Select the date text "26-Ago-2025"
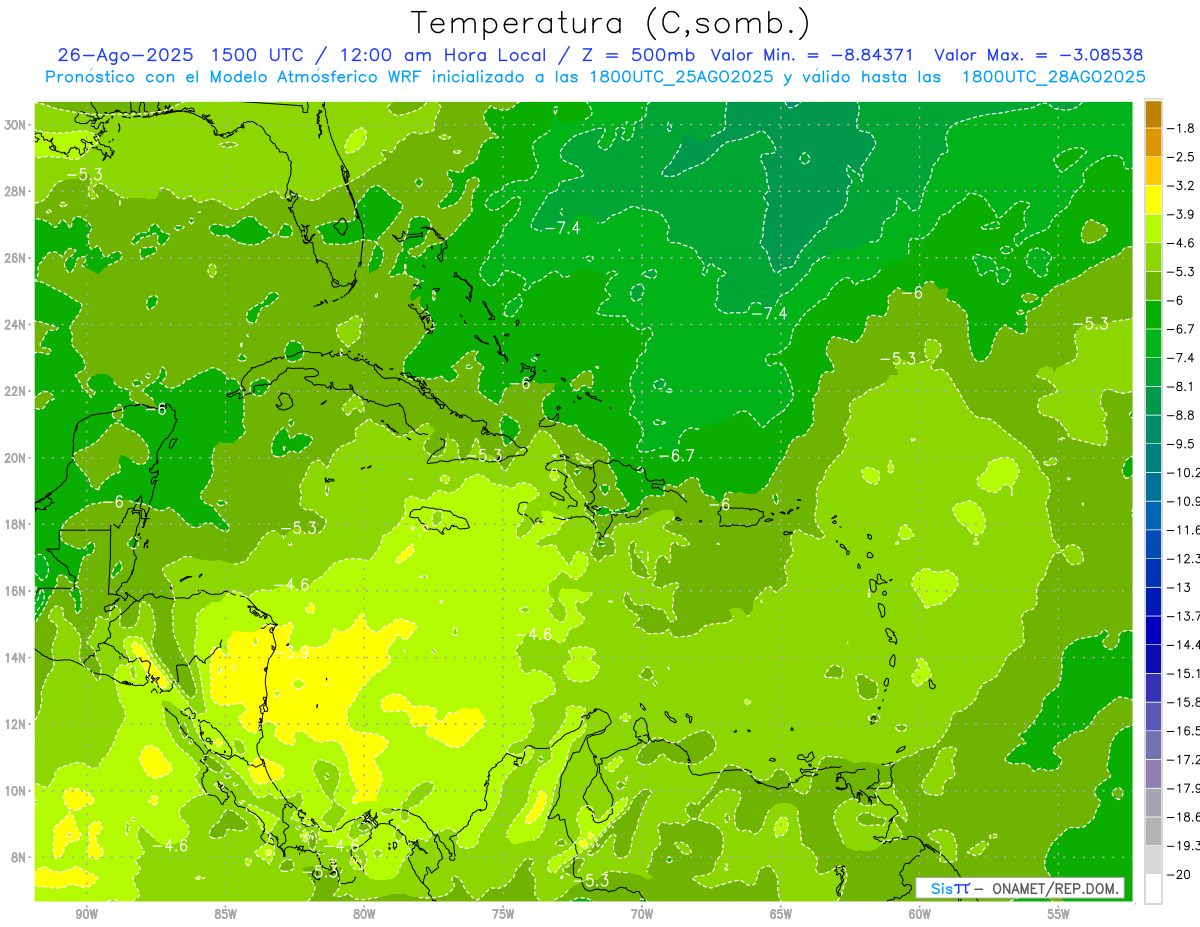1200x927 pixels. click(123, 55)
